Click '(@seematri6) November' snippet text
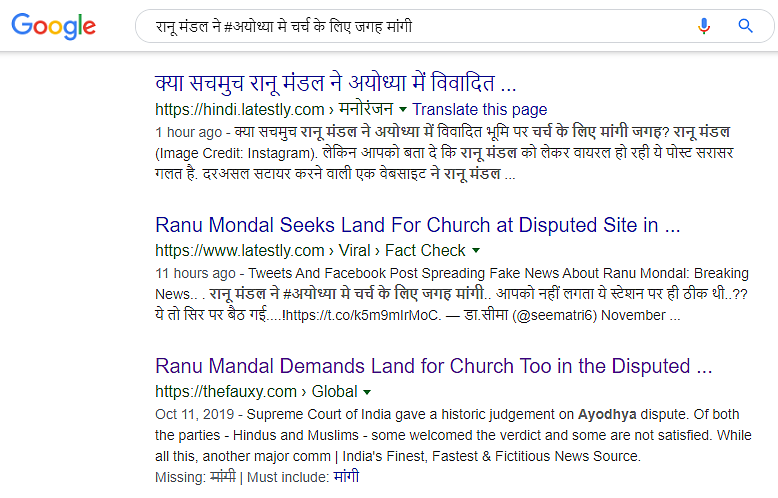Screen dimensions: 778x498 [x=589, y=315]
